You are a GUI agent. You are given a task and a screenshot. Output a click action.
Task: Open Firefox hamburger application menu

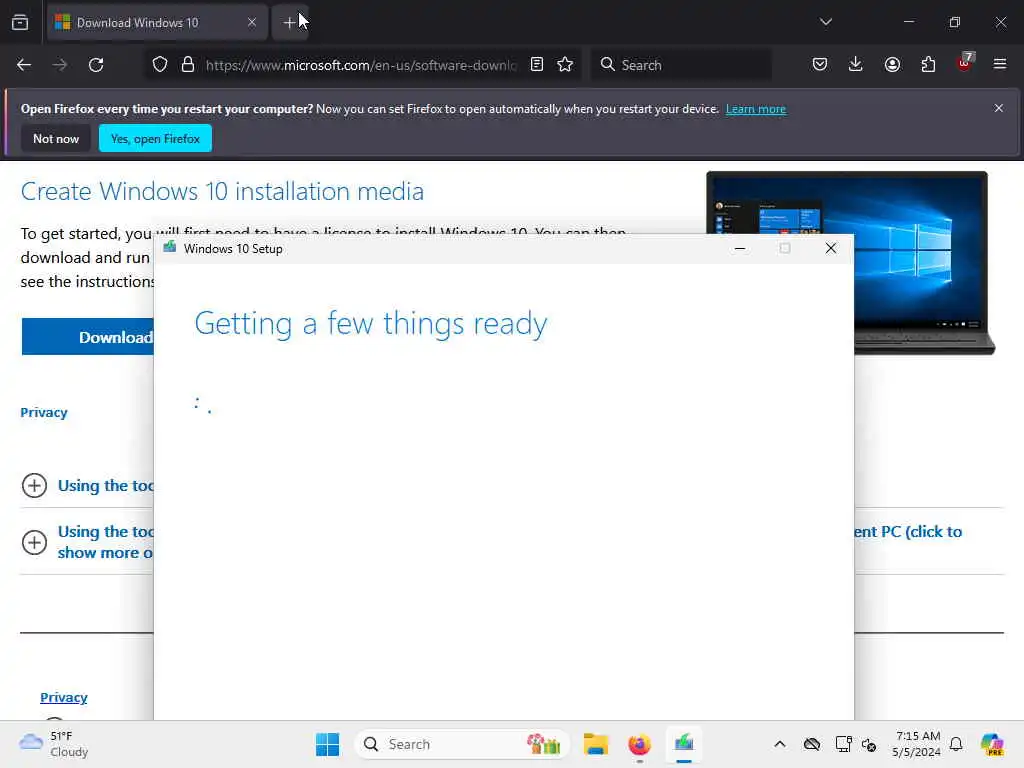tap(1000, 64)
